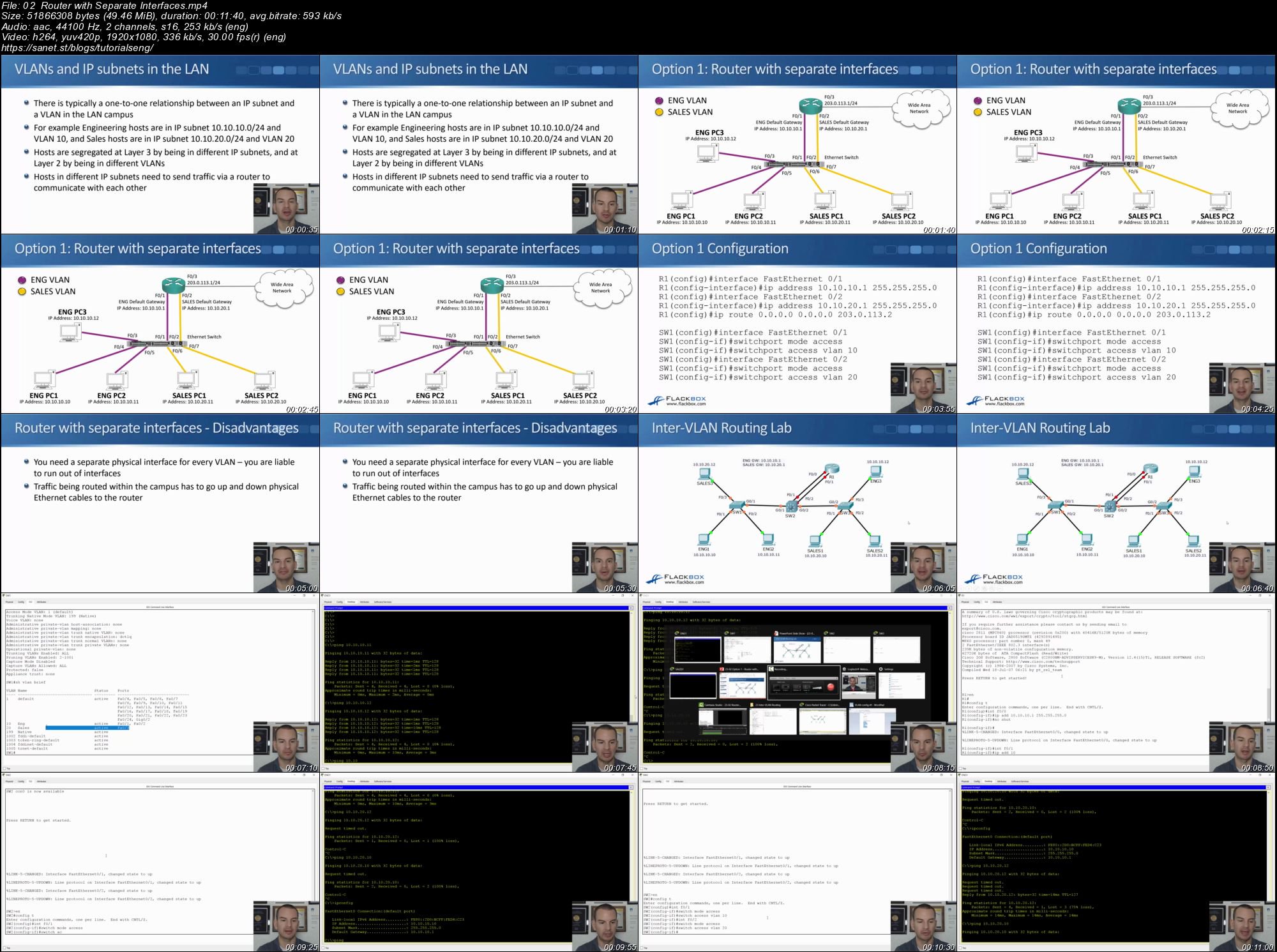Click ENG PC3 computer icon in 00:01:40 frame
This screenshot has height=952, width=1277.
[x=707, y=153]
